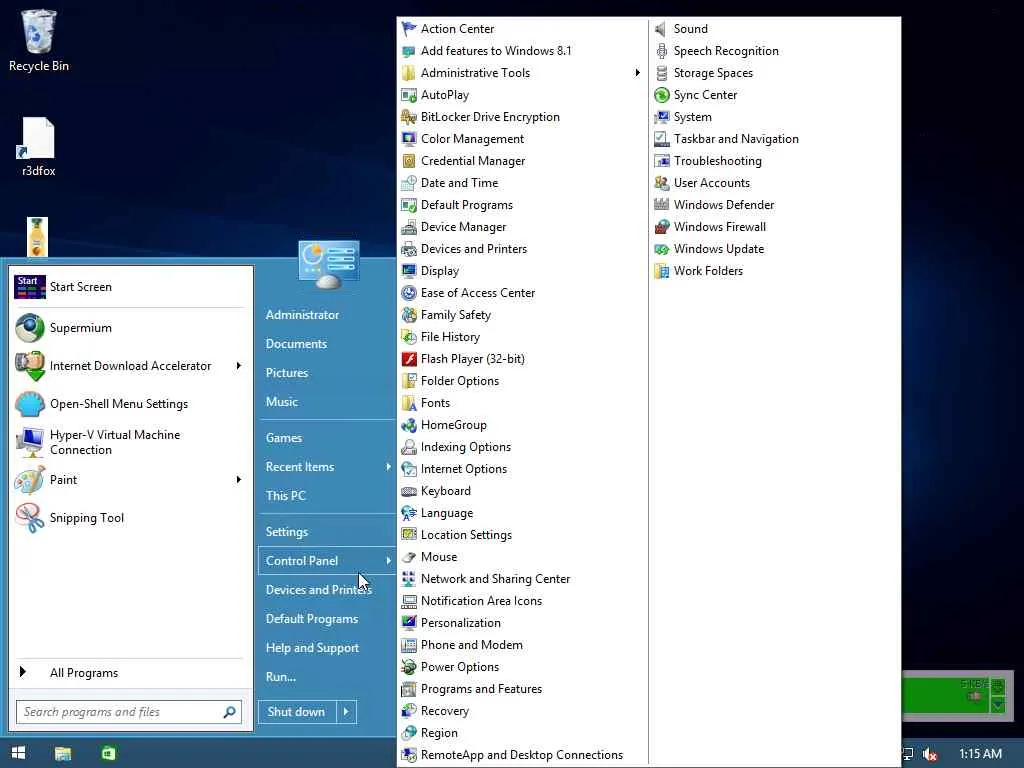This screenshot has height=768, width=1024.
Task: Open Music from the Start menu
Action: (x=281, y=402)
